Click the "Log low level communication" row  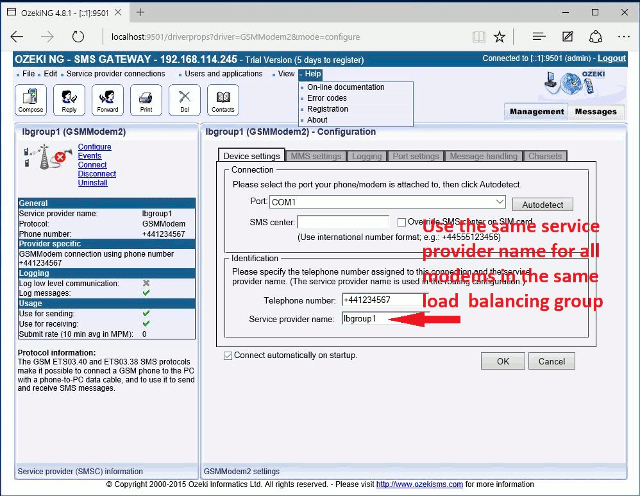(107, 283)
